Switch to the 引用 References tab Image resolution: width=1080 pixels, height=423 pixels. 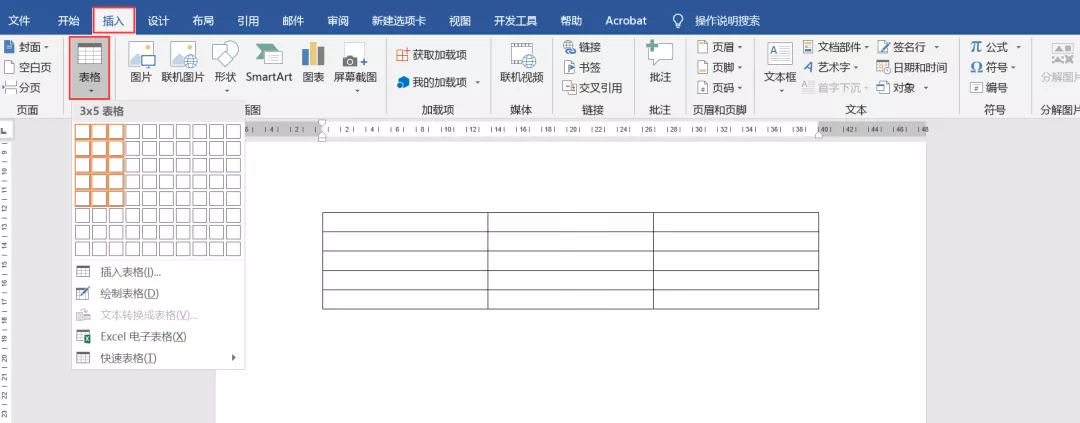[248, 21]
